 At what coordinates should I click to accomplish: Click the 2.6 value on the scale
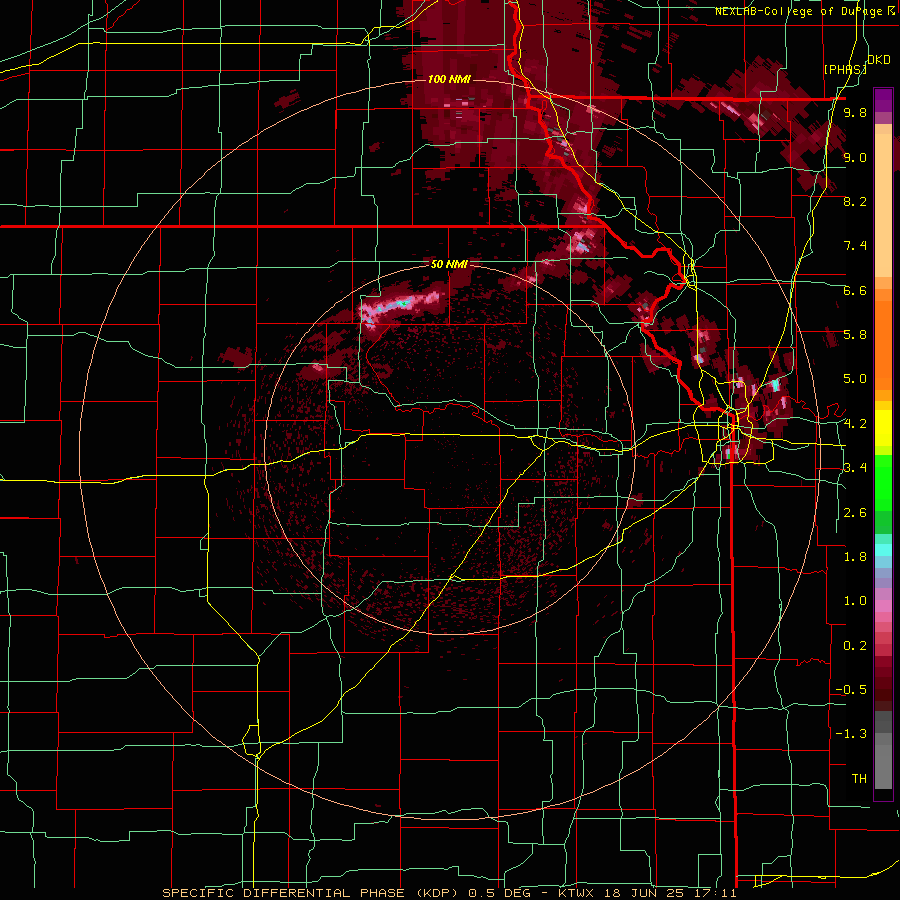coord(855,513)
